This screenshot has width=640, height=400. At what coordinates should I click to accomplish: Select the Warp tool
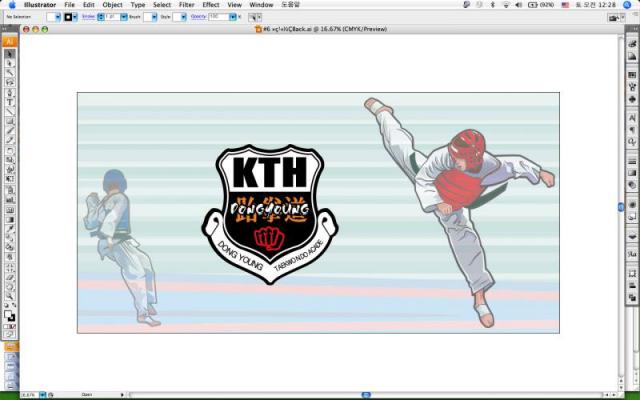click(10, 170)
